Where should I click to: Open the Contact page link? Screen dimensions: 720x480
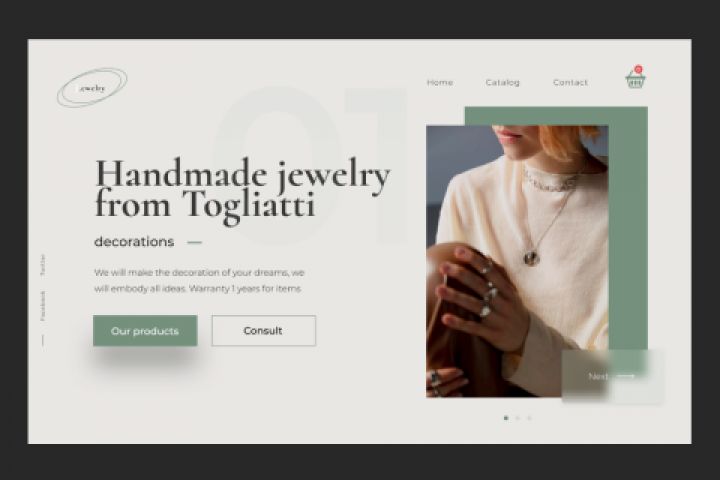570,82
